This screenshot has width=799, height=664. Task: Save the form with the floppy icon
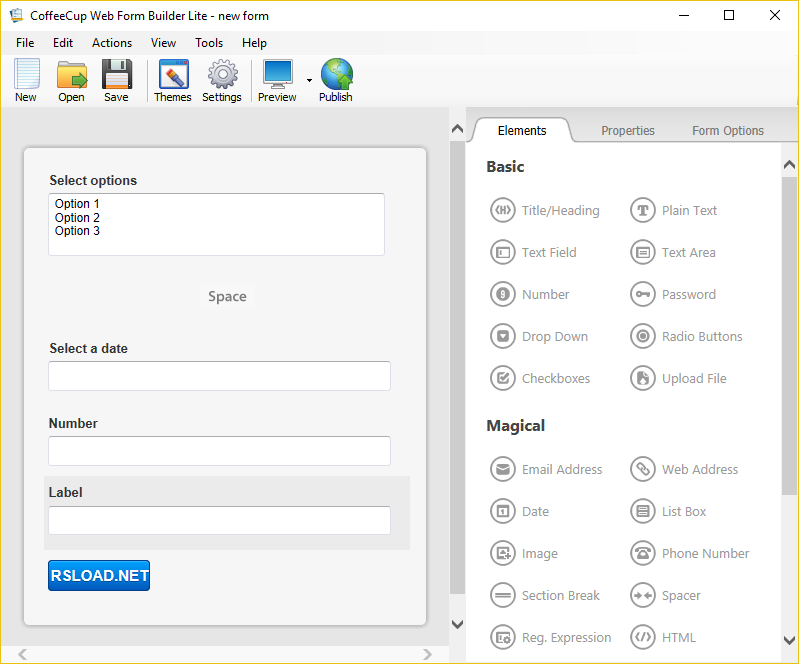tap(117, 80)
